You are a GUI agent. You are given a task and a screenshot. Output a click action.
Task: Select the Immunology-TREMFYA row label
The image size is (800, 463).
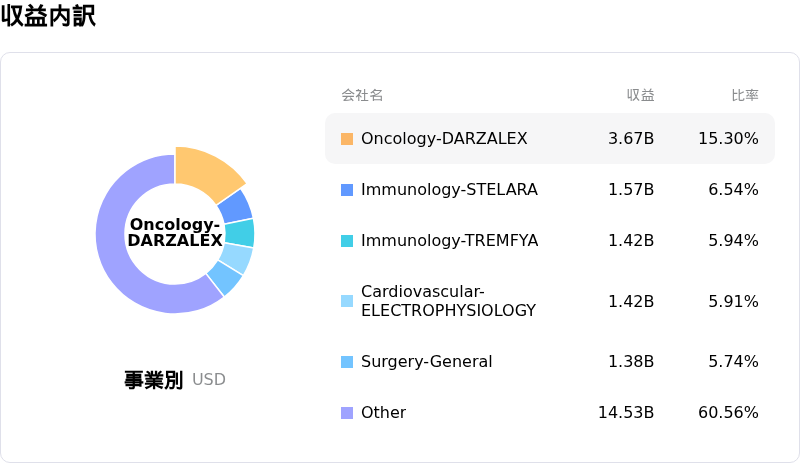pos(449,241)
